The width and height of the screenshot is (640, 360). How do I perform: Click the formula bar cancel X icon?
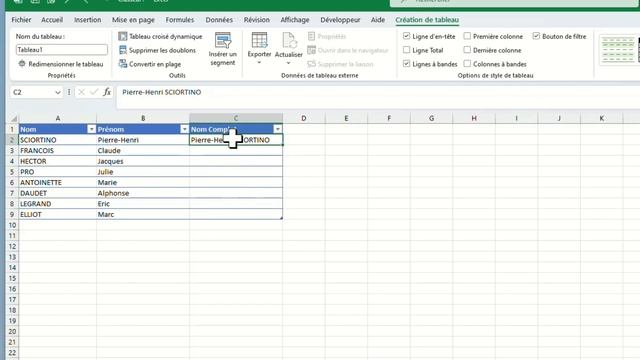pos(81,92)
